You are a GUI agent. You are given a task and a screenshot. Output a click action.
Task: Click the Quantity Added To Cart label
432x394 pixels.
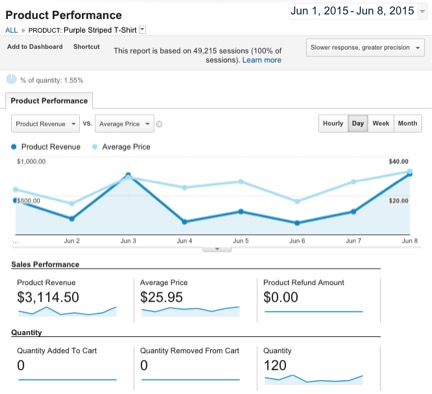57,351
